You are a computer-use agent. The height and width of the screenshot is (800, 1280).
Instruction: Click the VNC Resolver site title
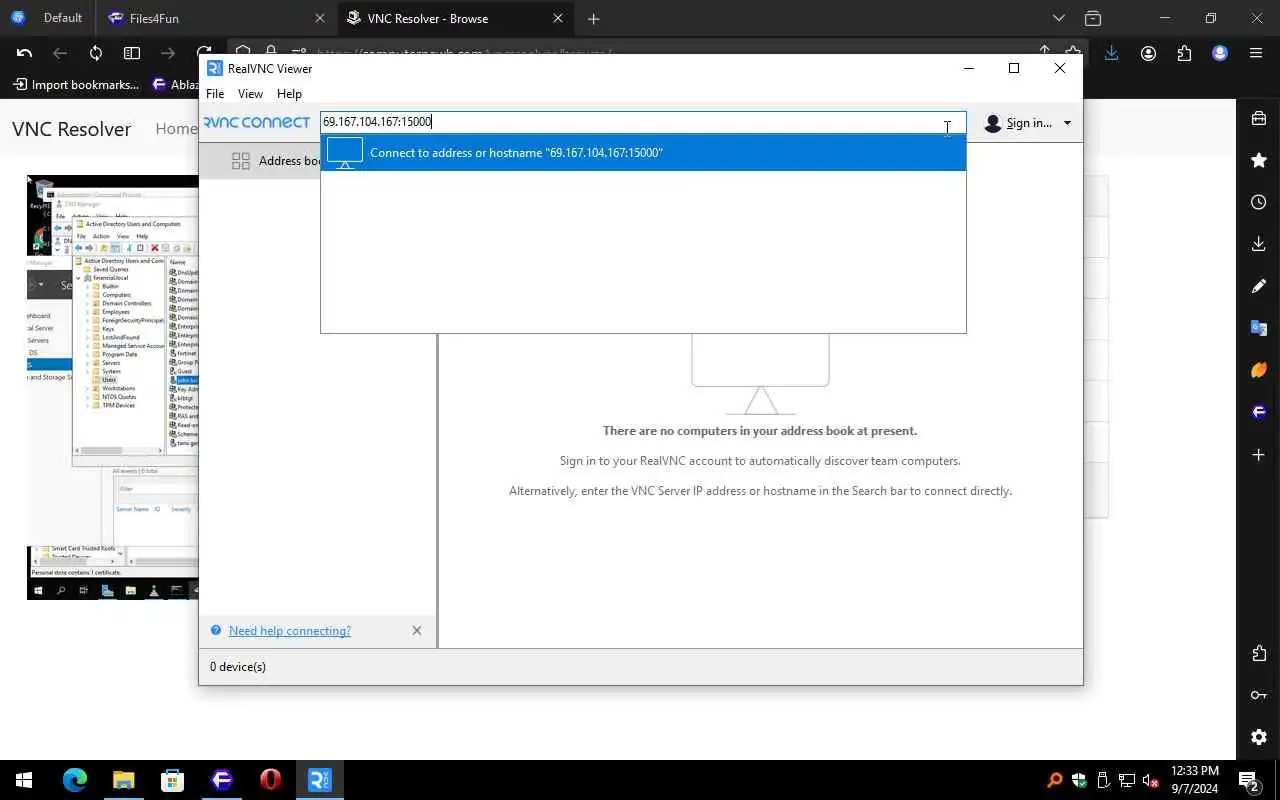(72, 129)
